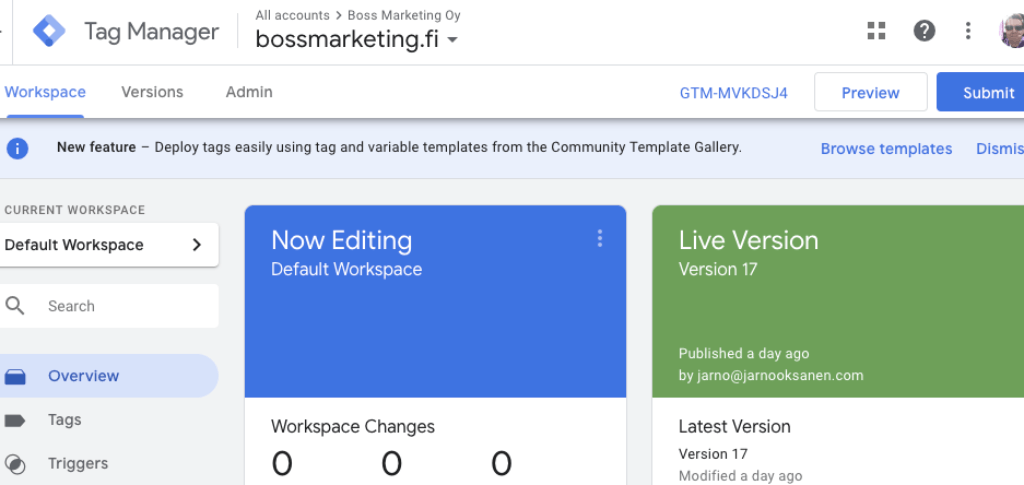This screenshot has height=485, width=1024.
Task: Click Version 17 on the Live Version card
Action: (x=718, y=269)
